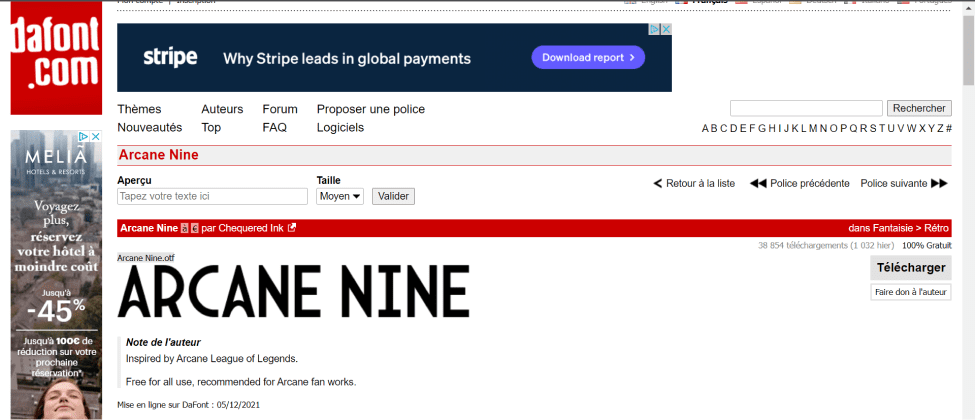975x420 pixels.
Task: Browse fonts starting with letter G
Action: (x=762, y=129)
